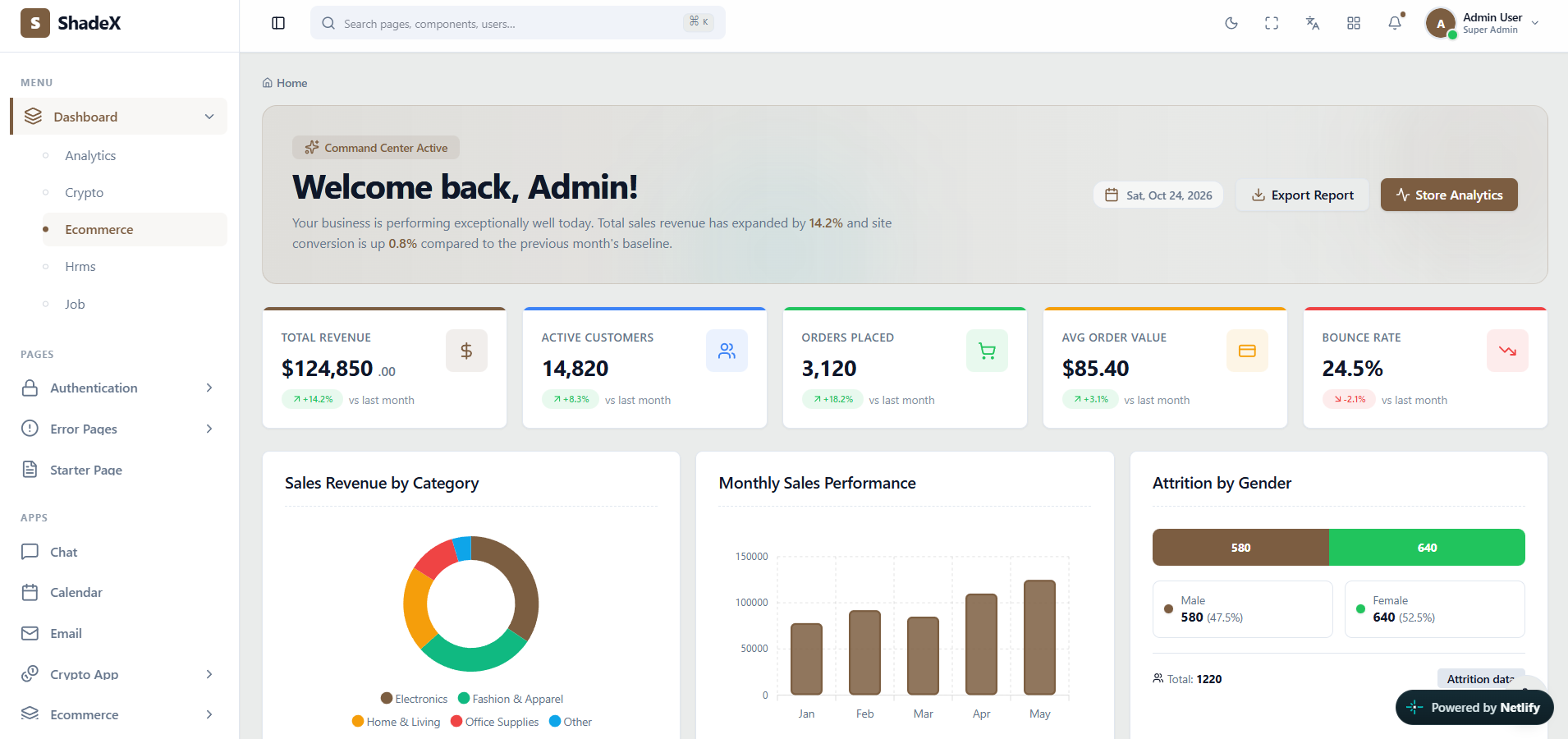The width and height of the screenshot is (1568, 739).
Task: Switch to dark mode with moon icon
Action: 1231,23
